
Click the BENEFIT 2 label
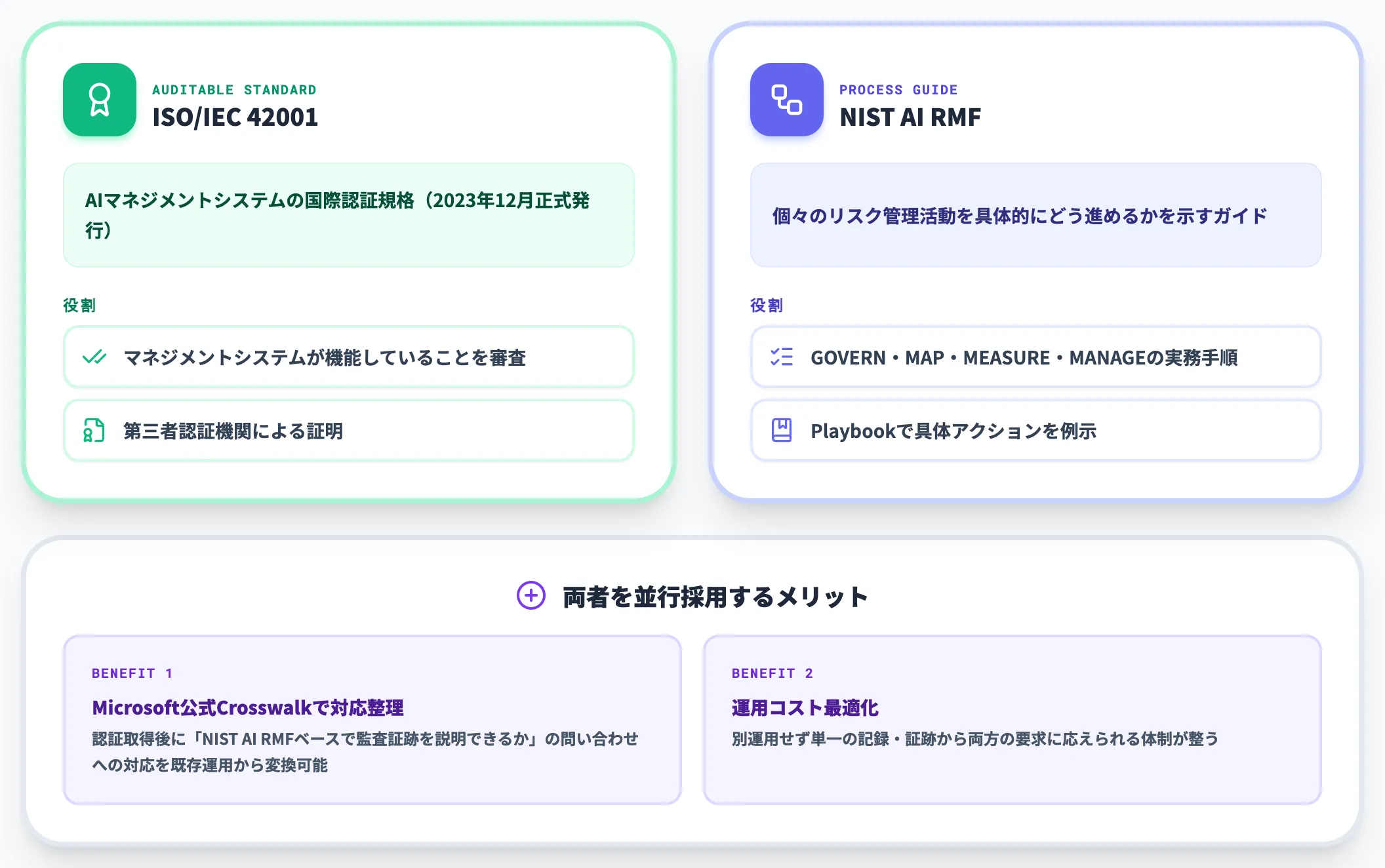click(x=773, y=673)
